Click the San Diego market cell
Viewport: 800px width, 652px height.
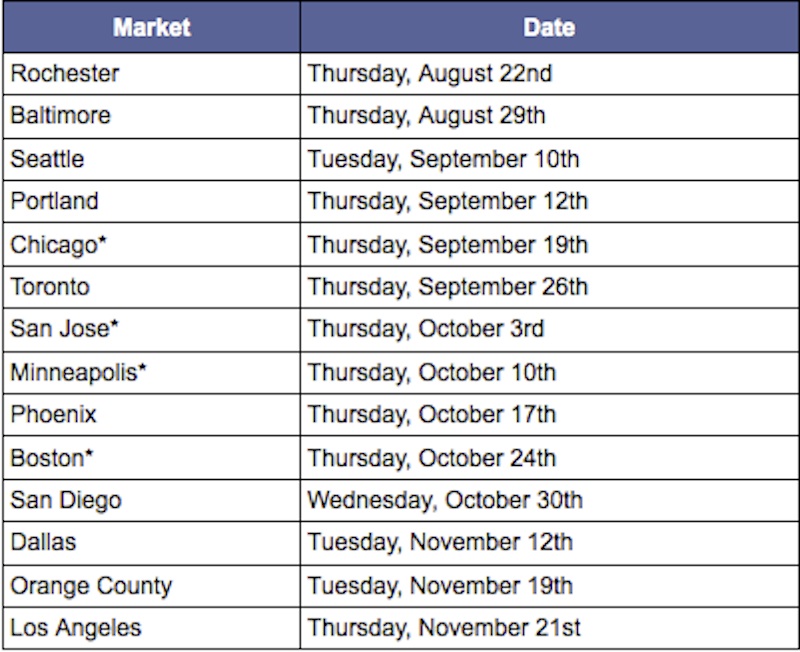pyautogui.click(x=152, y=500)
